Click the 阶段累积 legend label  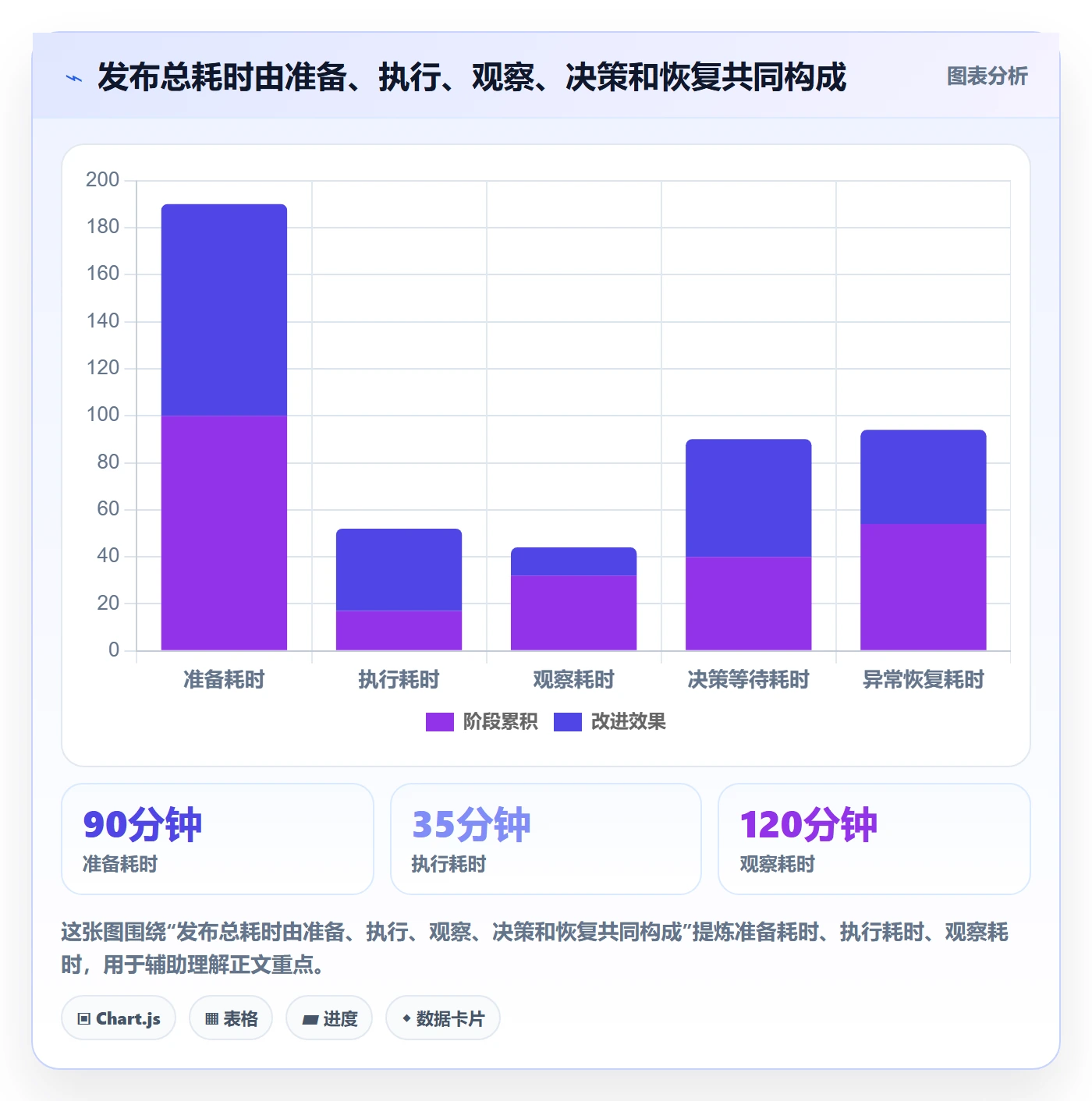click(x=500, y=722)
